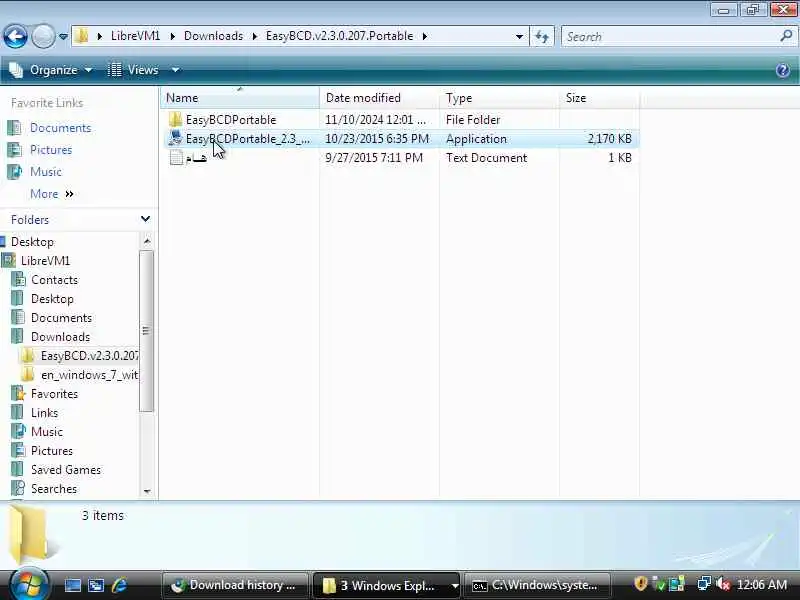800x600 pixels.
Task: Click the 9/27/2015 7:11 PM date cell
Action: point(374,158)
